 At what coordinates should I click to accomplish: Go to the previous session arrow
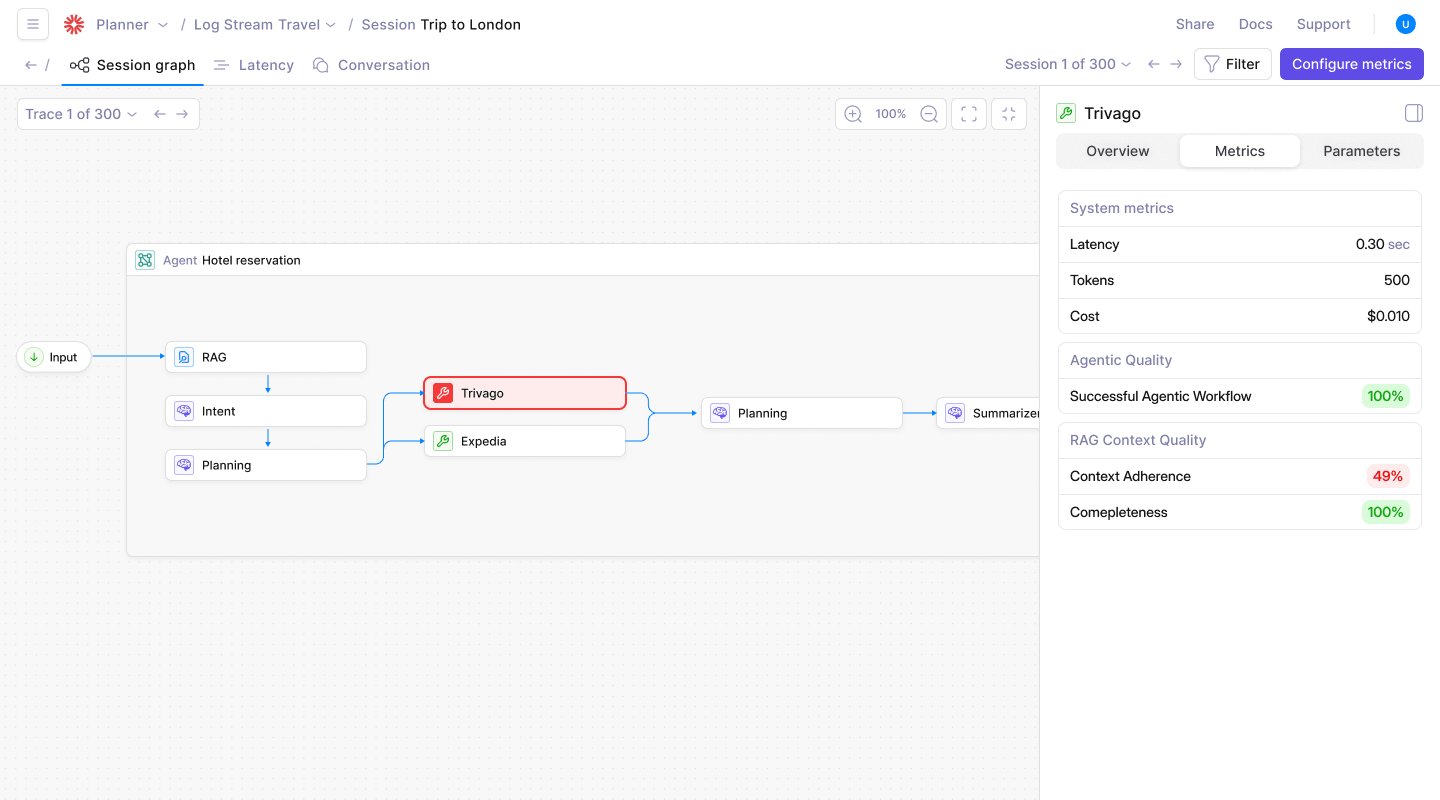point(1154,64)
